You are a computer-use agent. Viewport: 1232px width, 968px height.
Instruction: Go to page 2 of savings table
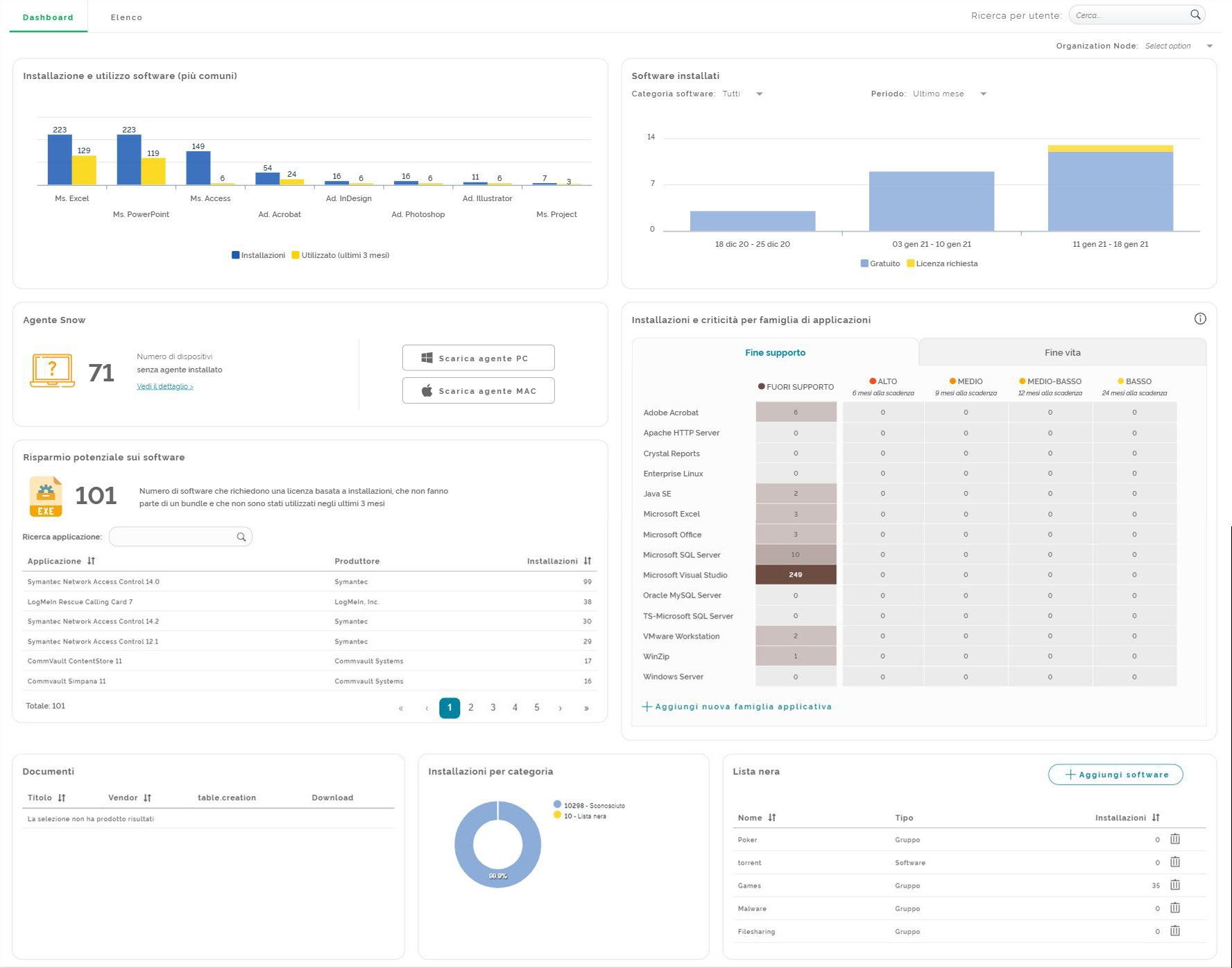[471, 708]
